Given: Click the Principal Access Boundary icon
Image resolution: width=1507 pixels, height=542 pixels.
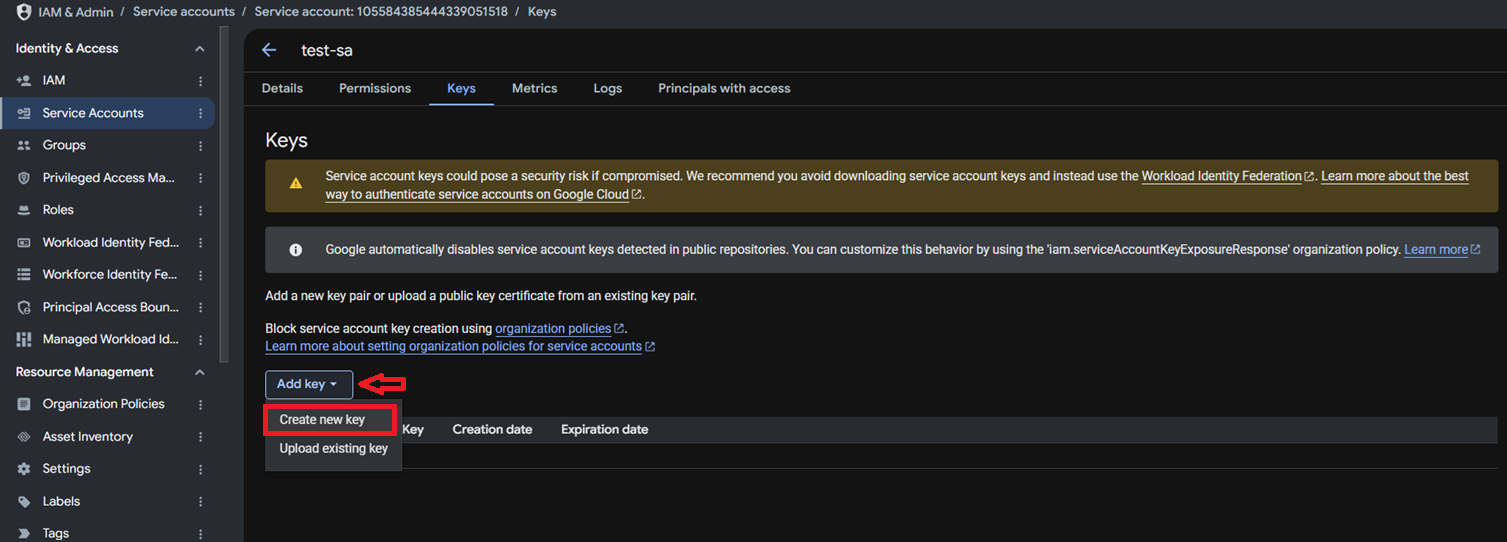Looking at the screenshot, I should [x=24, y=307].
